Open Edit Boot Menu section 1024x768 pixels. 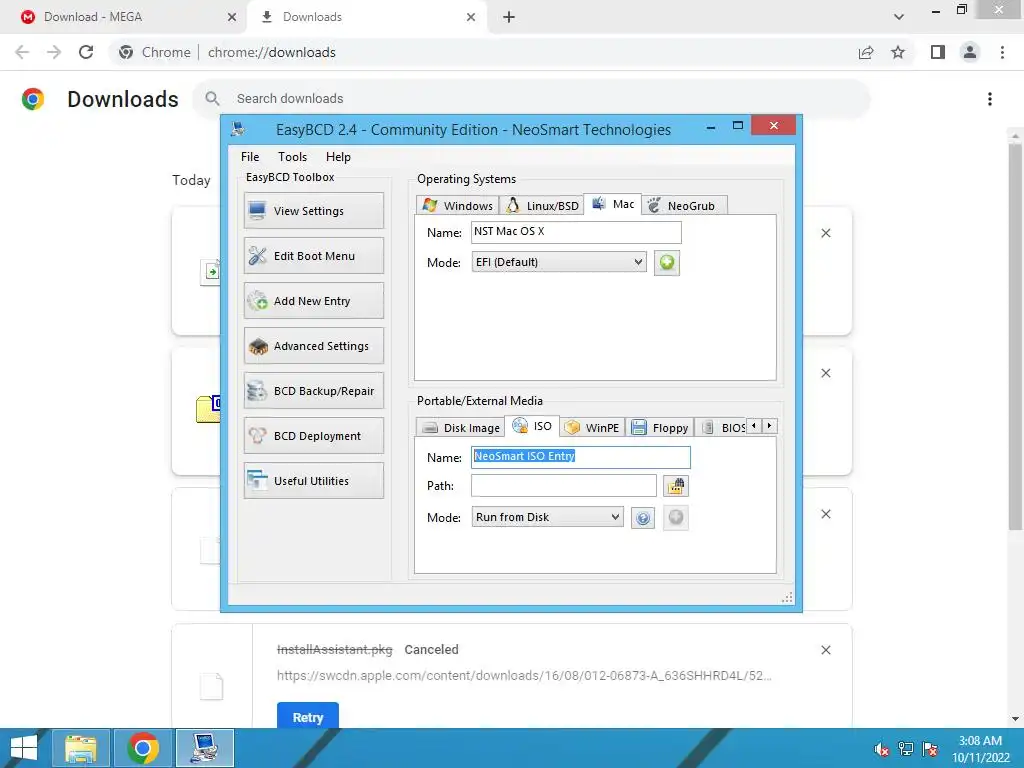point(313,255)
